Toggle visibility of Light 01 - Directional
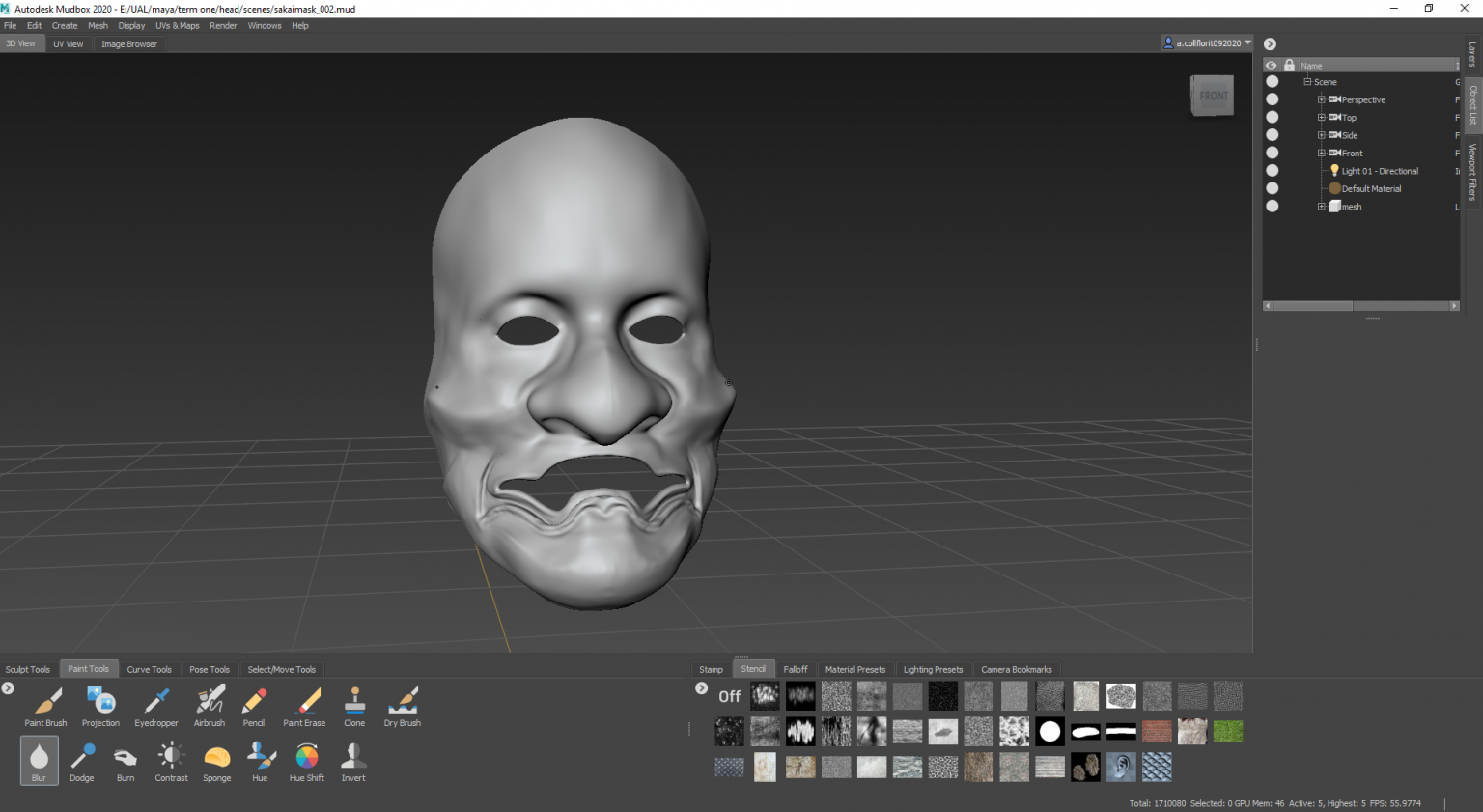The height and width of the screenshot is (812, 1483). (1272, 170)
